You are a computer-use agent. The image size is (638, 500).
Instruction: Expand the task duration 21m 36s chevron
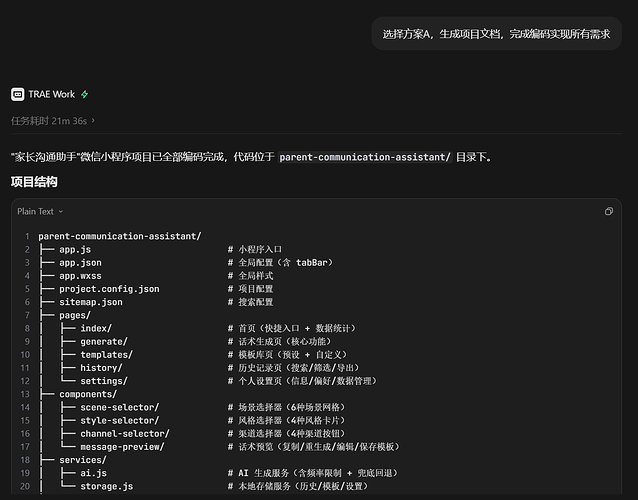(93, 120)
